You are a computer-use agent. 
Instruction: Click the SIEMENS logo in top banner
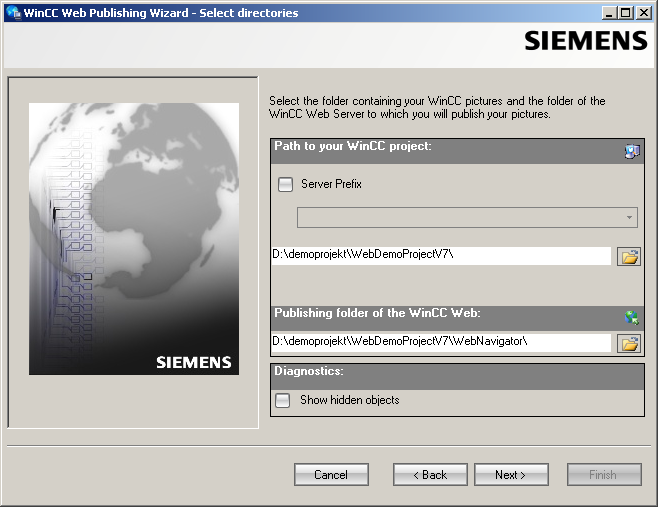coord(585,40)
